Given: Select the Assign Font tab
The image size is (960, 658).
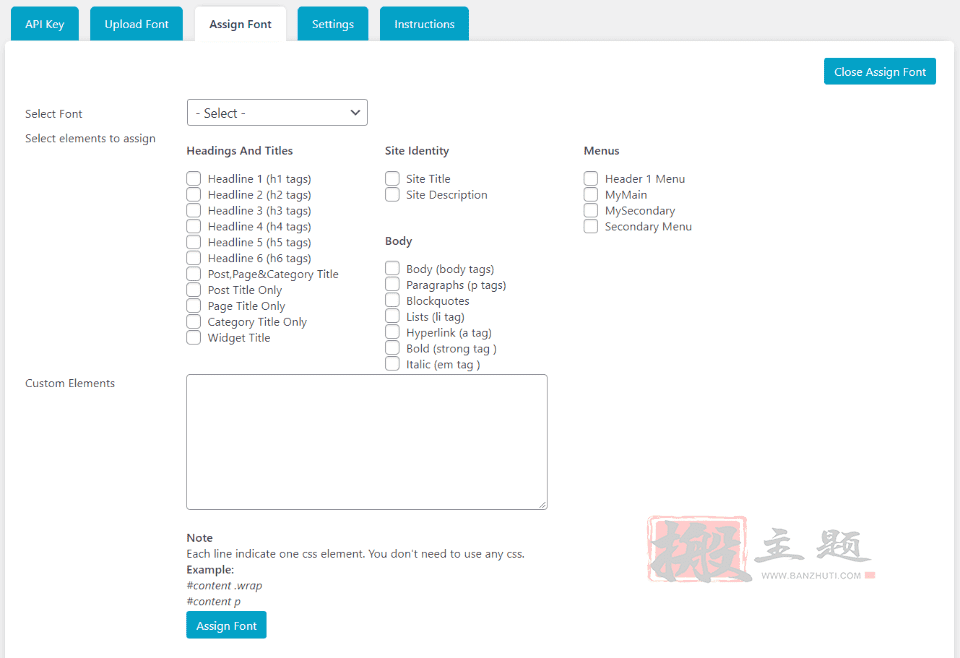Looking at the screenshot, I should (240, 24).
